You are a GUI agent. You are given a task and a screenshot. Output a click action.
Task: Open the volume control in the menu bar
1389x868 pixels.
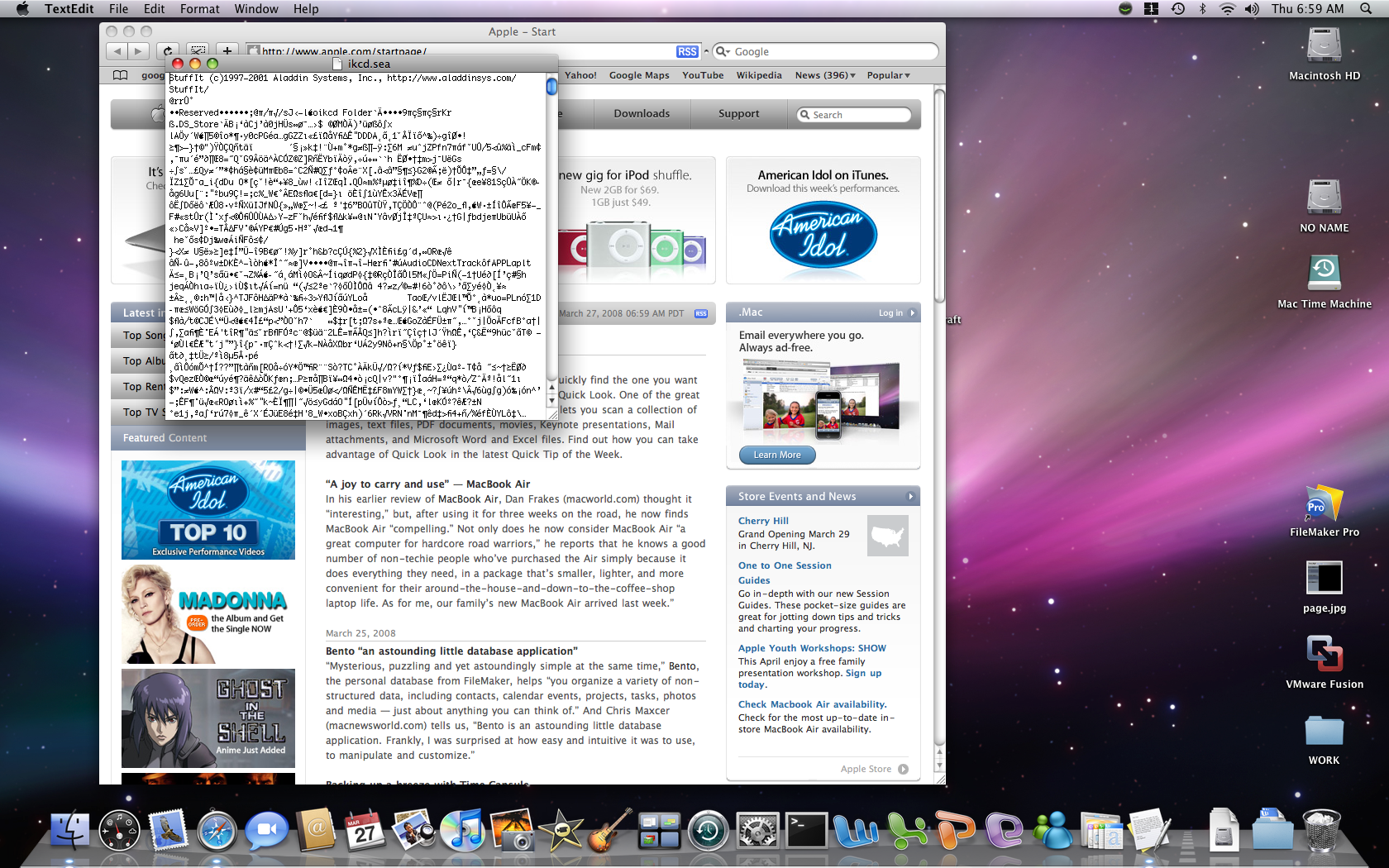[1252, 9]
